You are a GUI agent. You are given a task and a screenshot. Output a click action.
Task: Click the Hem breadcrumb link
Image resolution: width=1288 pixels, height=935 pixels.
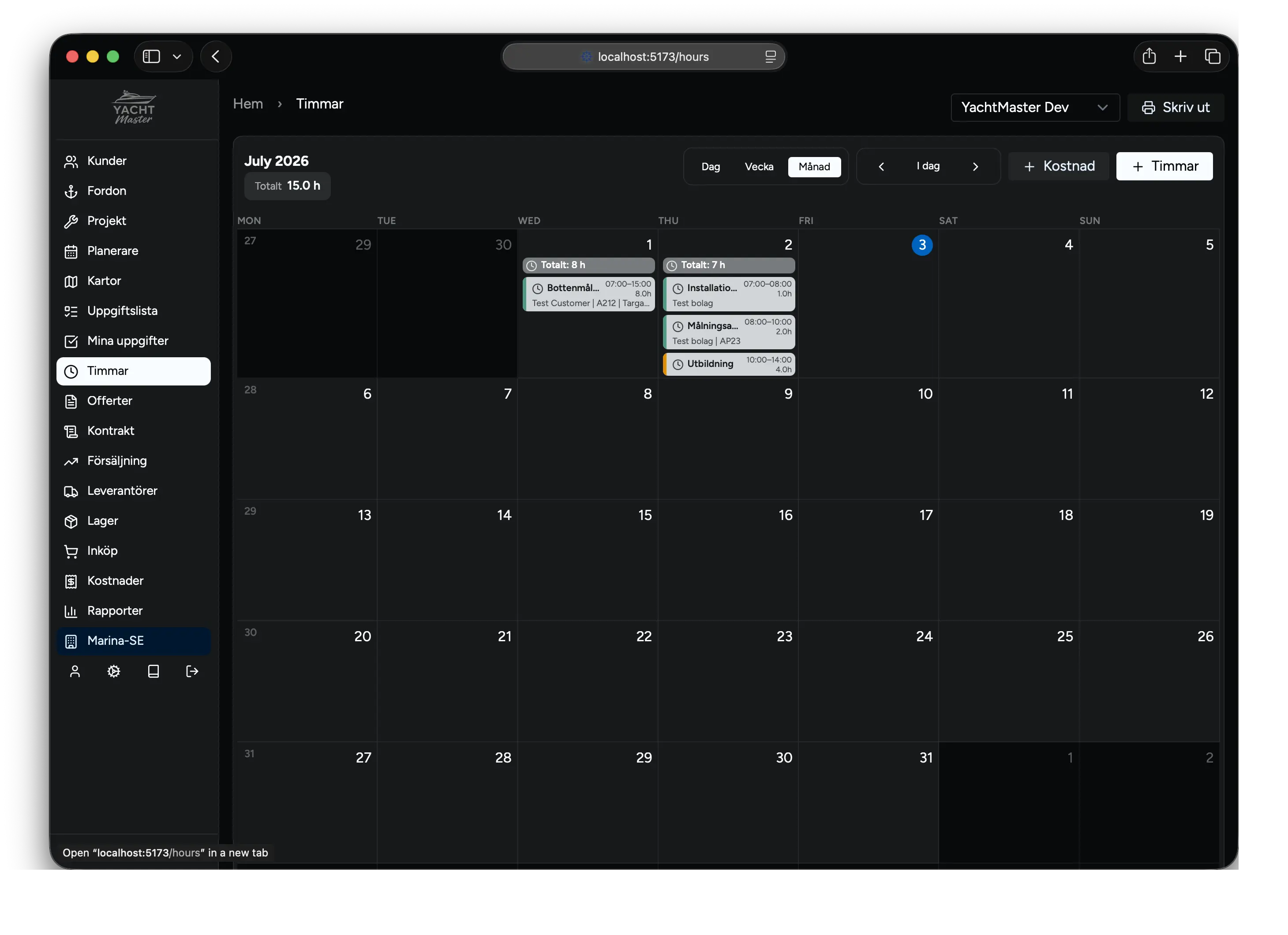(x=248, y=104)
